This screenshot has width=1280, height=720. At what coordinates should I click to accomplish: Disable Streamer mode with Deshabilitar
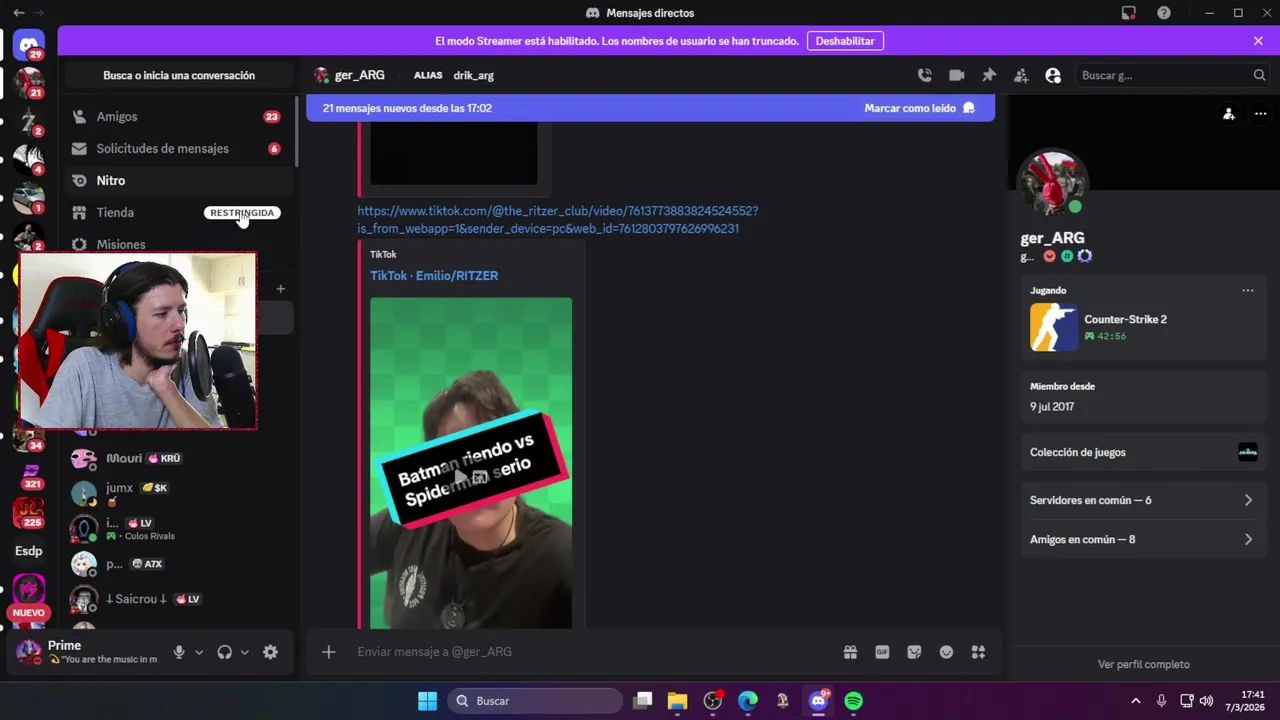pos(845,41)
